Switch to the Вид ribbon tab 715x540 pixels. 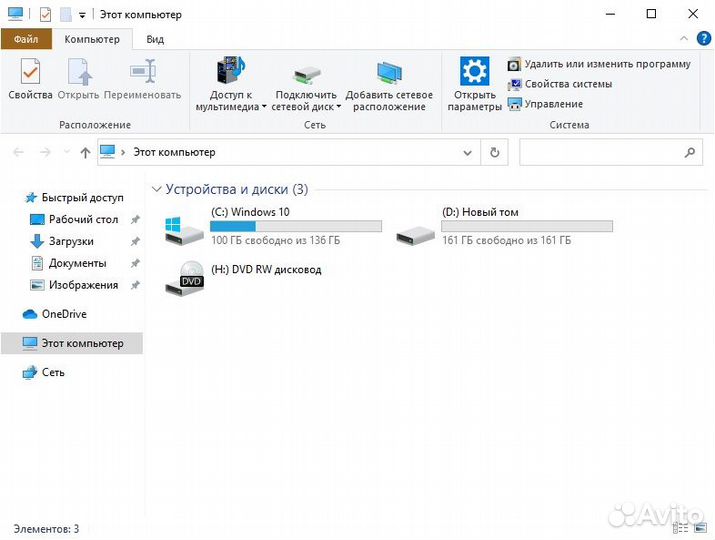(155, 39)
